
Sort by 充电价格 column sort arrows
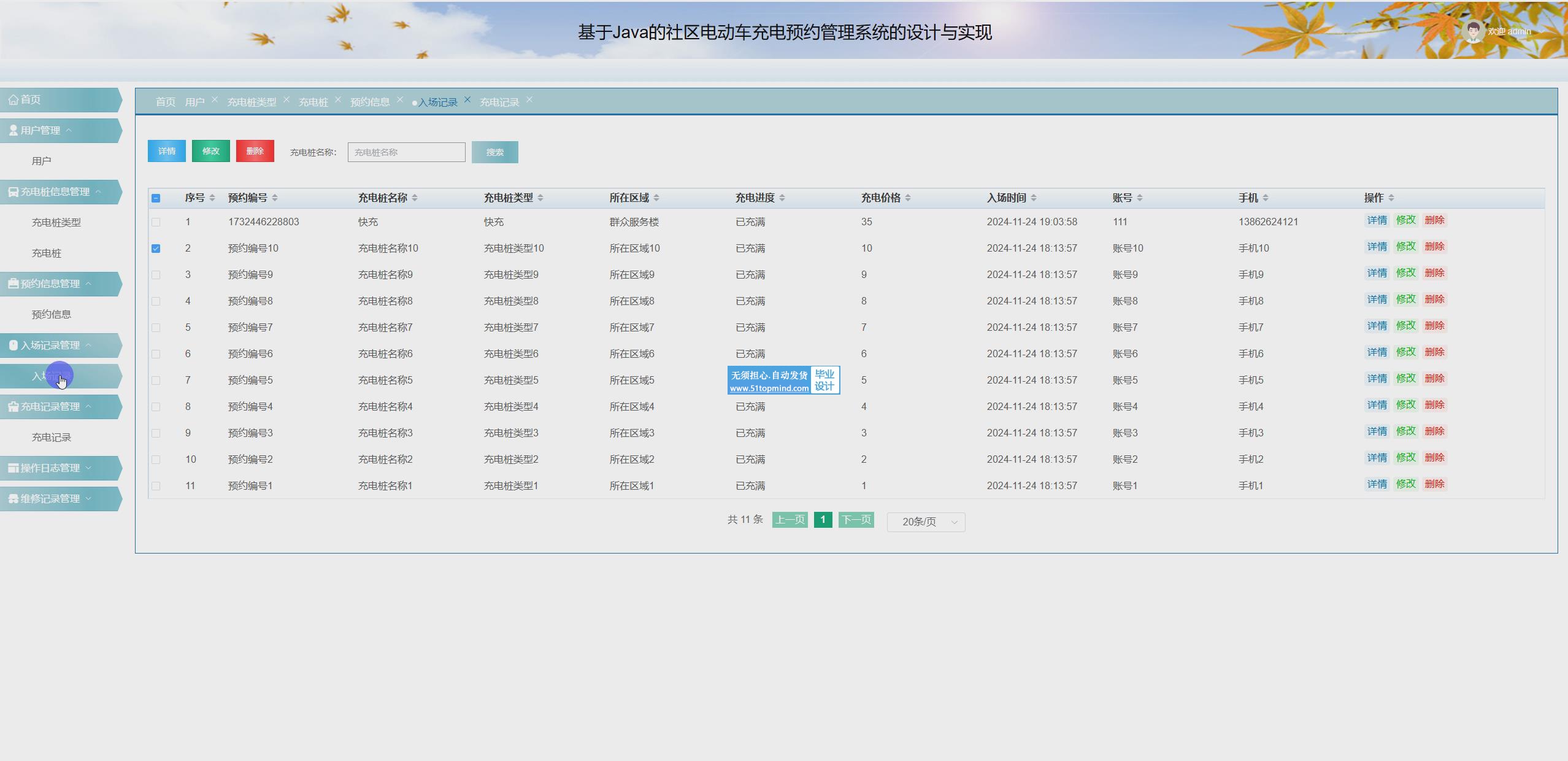[908, 198]
